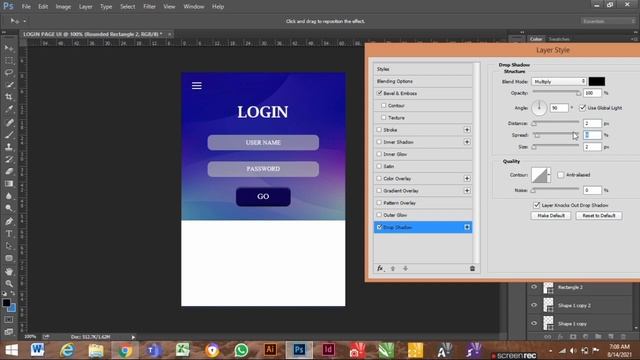The image size is (640, 360).
Task: Select the Crop tool
Action: [9, 97]
